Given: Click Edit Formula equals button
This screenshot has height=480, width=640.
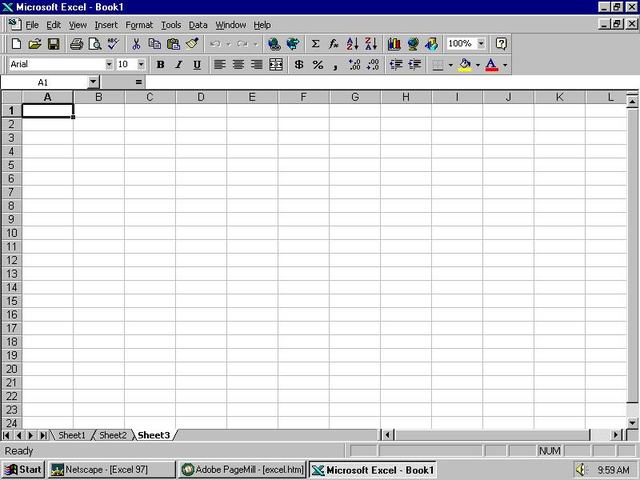Looking at the screenshot, I should 139,82.
